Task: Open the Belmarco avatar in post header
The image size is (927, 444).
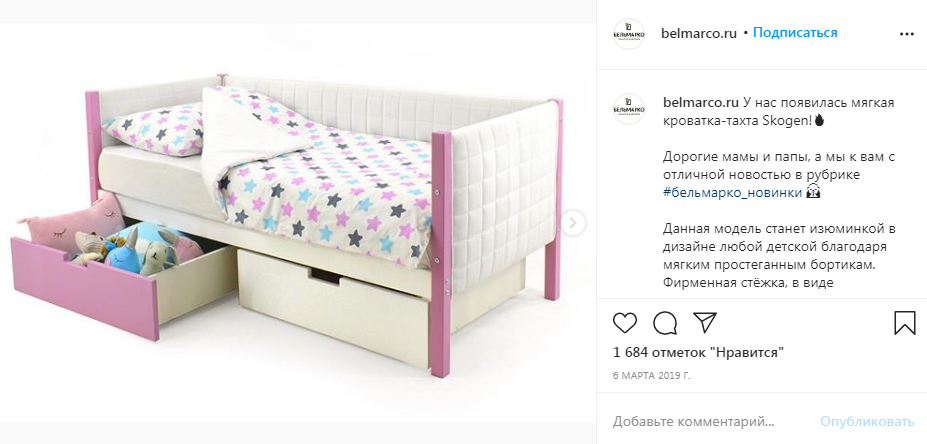Action: pos(629,34)
